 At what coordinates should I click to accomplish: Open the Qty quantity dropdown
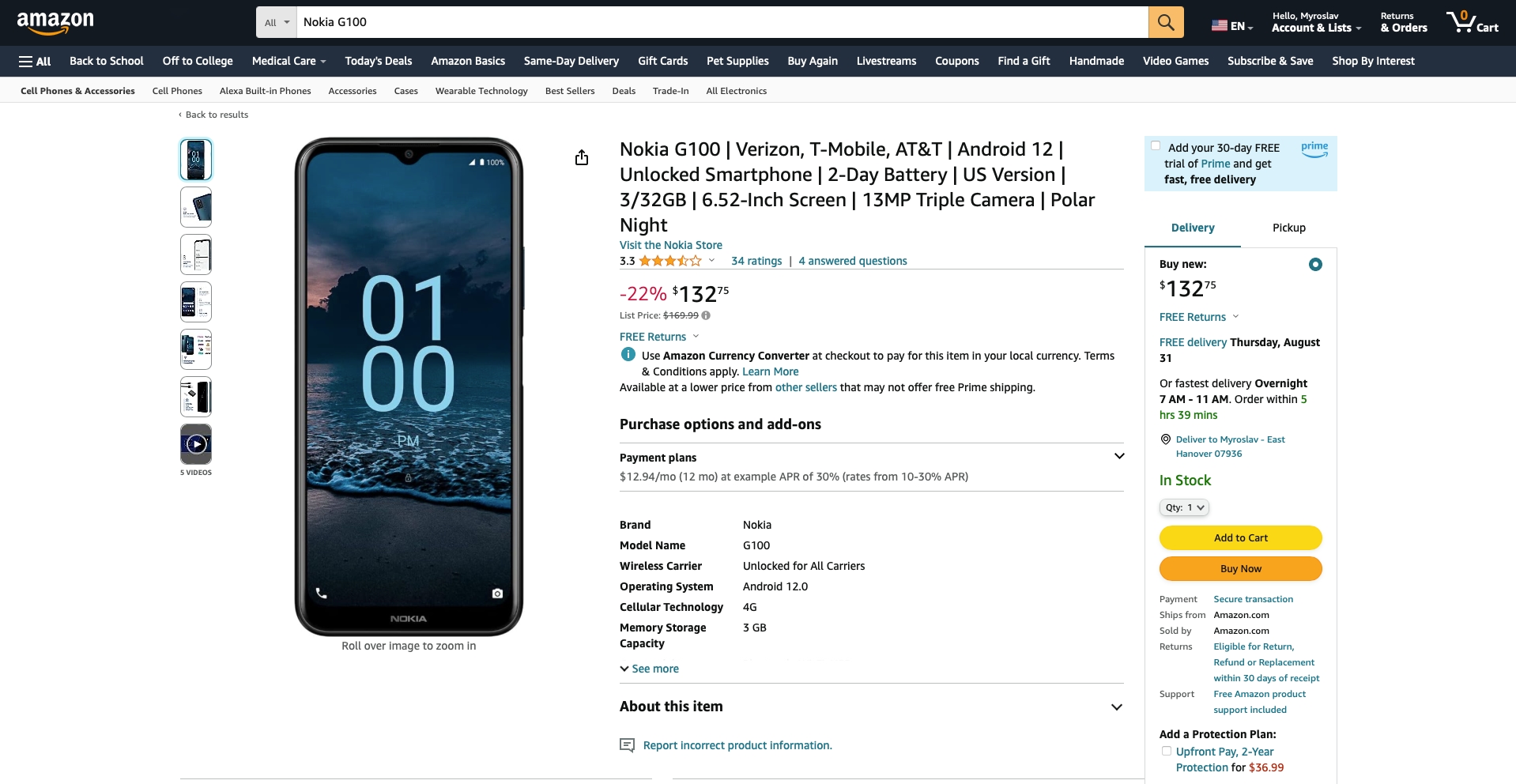[x=1184, y=507]
